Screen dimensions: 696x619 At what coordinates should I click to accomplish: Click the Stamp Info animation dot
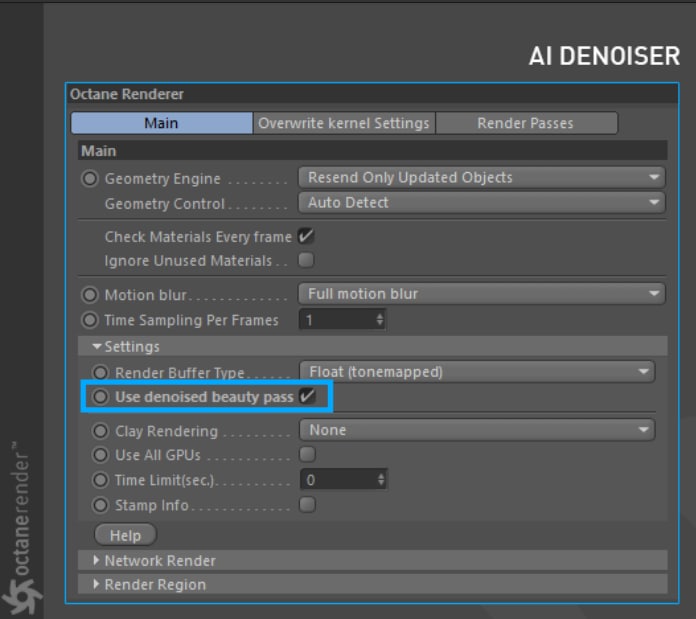click(100, 505)
